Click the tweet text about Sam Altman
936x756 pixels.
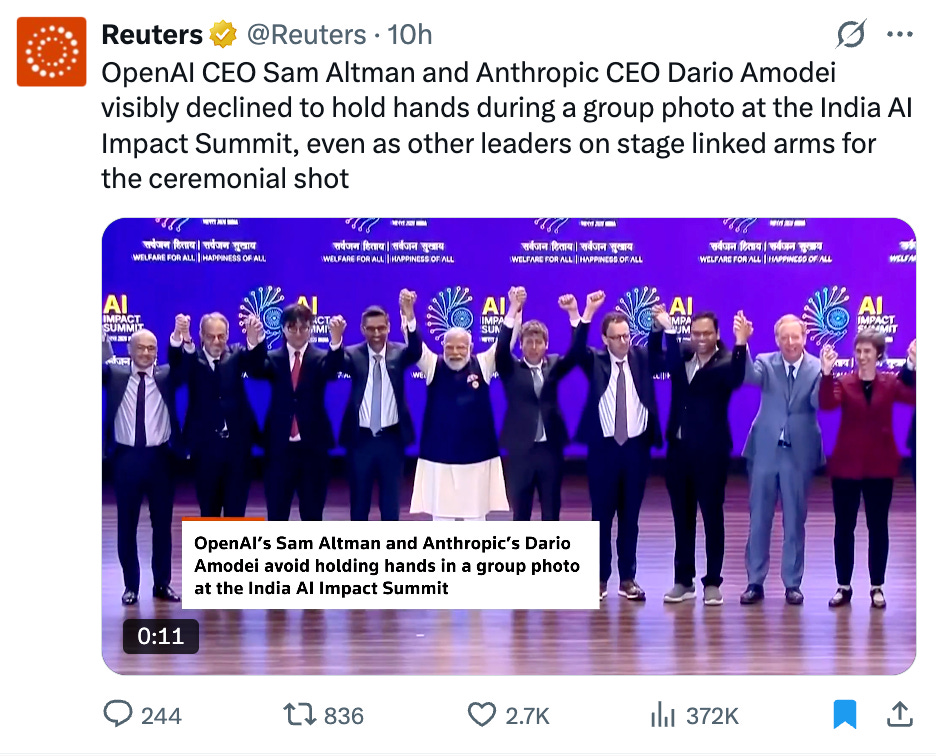(x=507, y=125)
